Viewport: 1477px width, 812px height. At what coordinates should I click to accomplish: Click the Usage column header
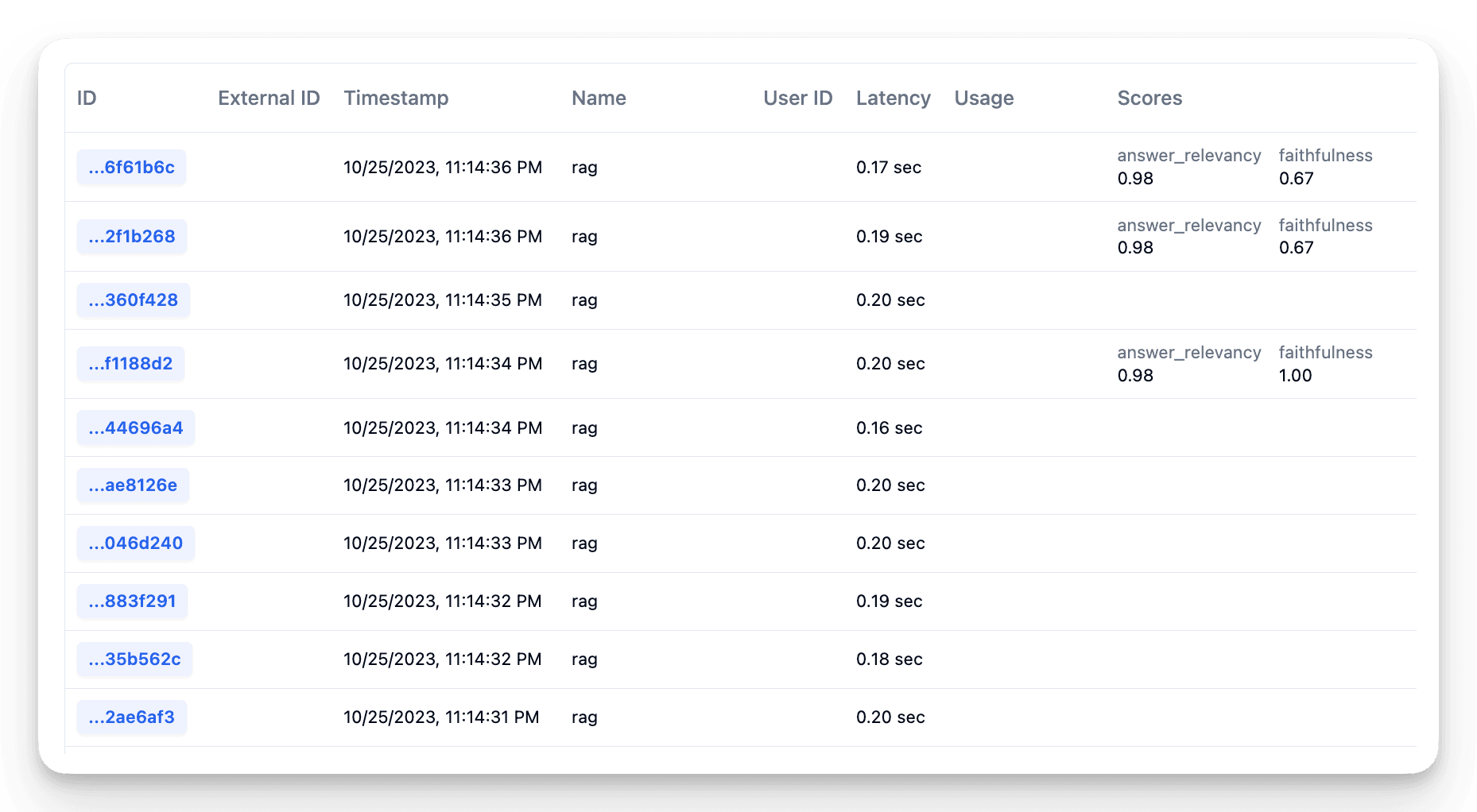tap(983, 99)
